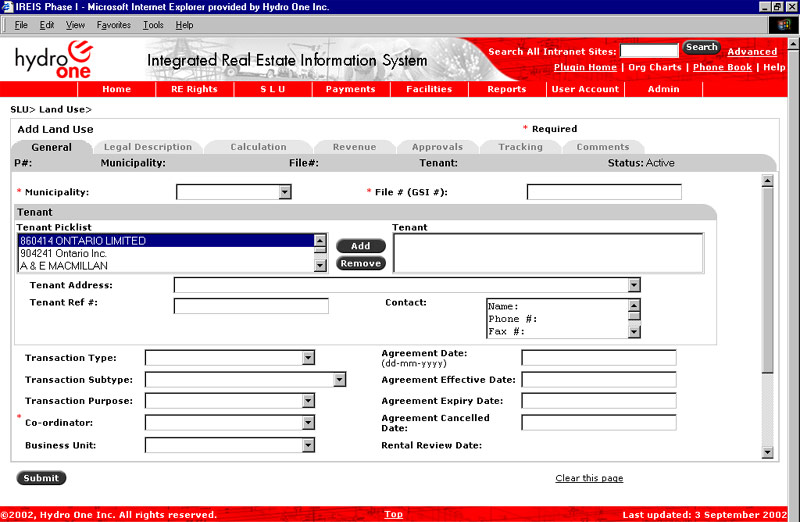The image size is (800, 522).
Task: Click the Remove tenant button
Action: (361, 263)
